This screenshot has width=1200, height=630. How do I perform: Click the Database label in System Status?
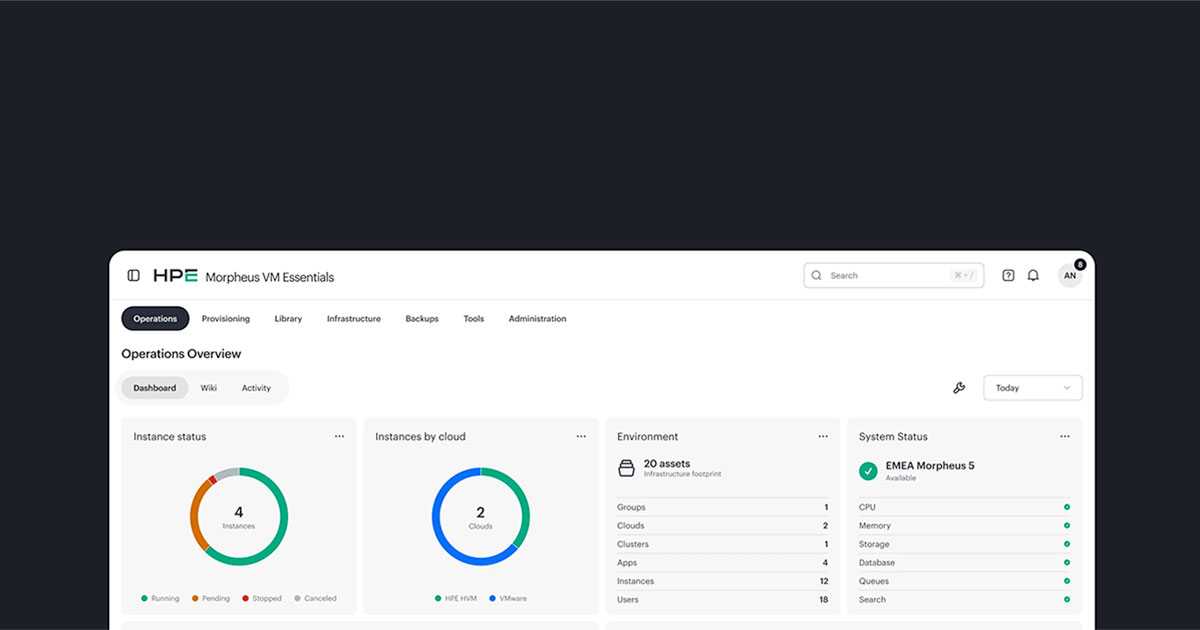(x=877, y=563)
